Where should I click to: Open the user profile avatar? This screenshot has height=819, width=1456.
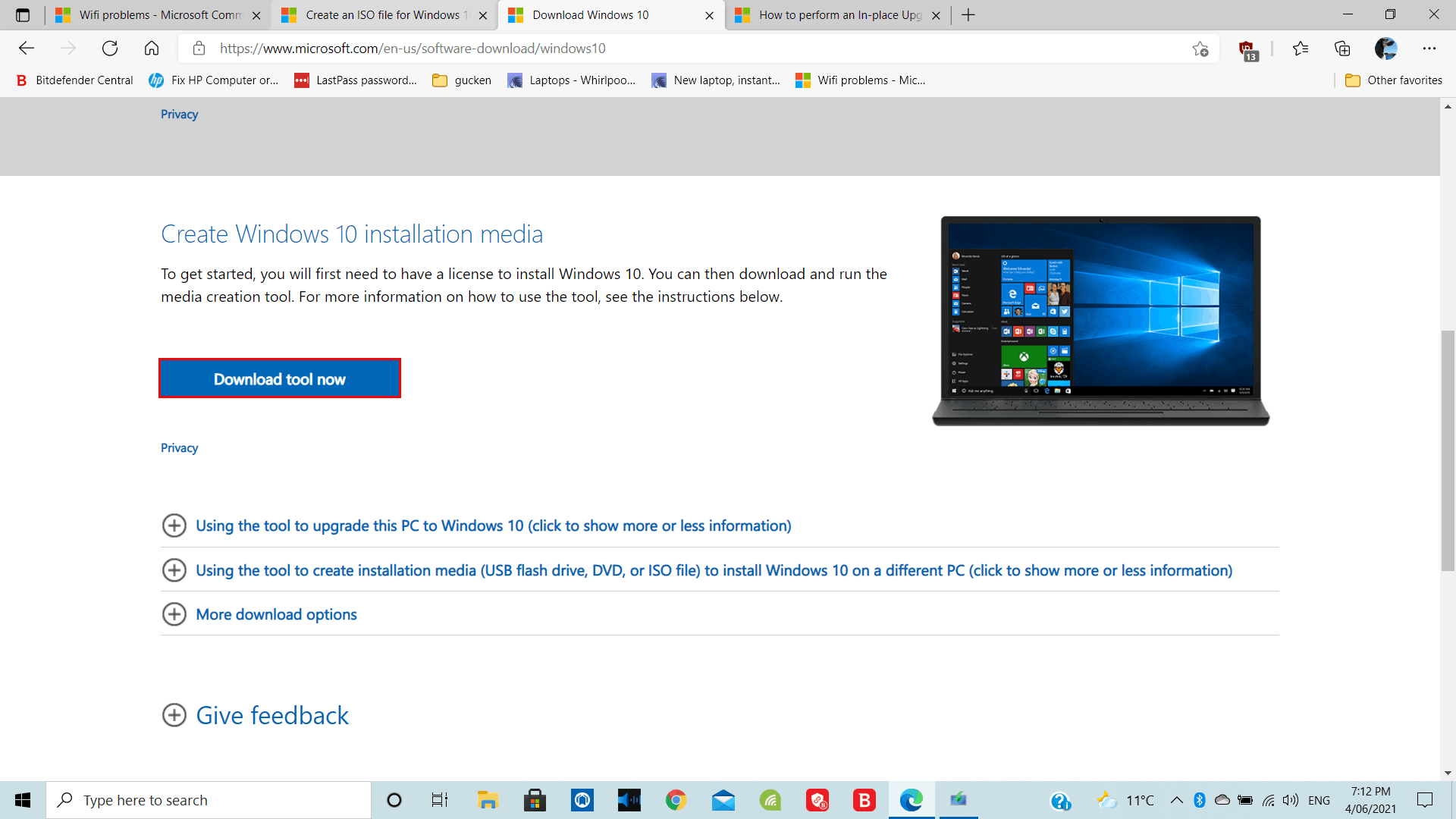pyautogui.click(x=1386, y=49)
